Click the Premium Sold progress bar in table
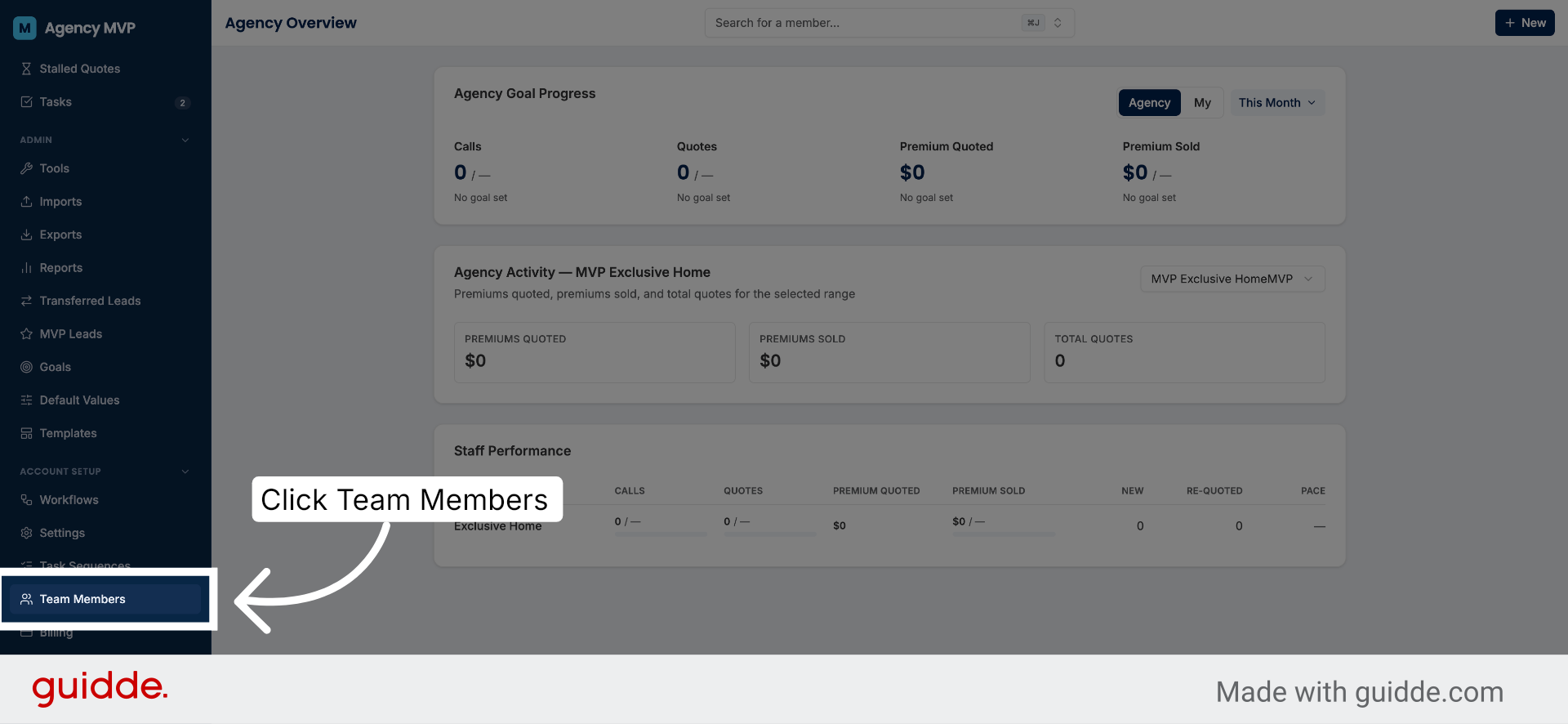The image size is (1568, 724). click(1004, 534)
